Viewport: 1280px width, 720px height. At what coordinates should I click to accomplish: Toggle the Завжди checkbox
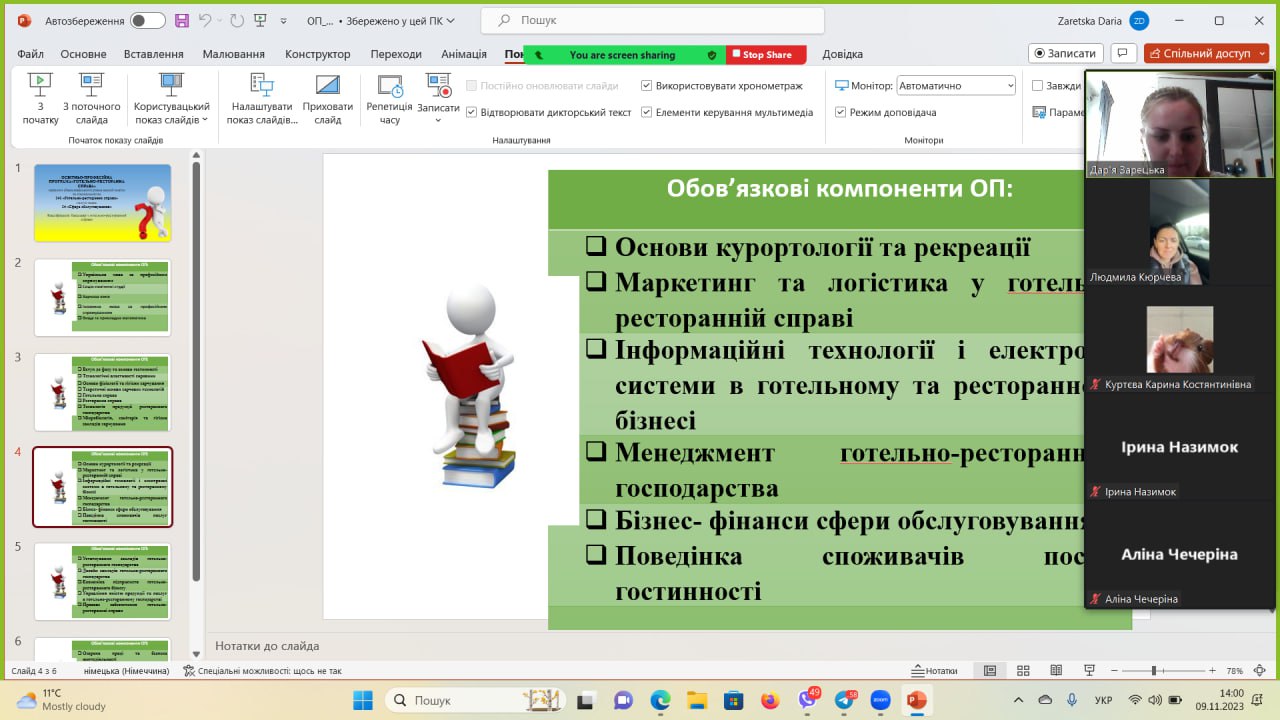[1038, 86]
